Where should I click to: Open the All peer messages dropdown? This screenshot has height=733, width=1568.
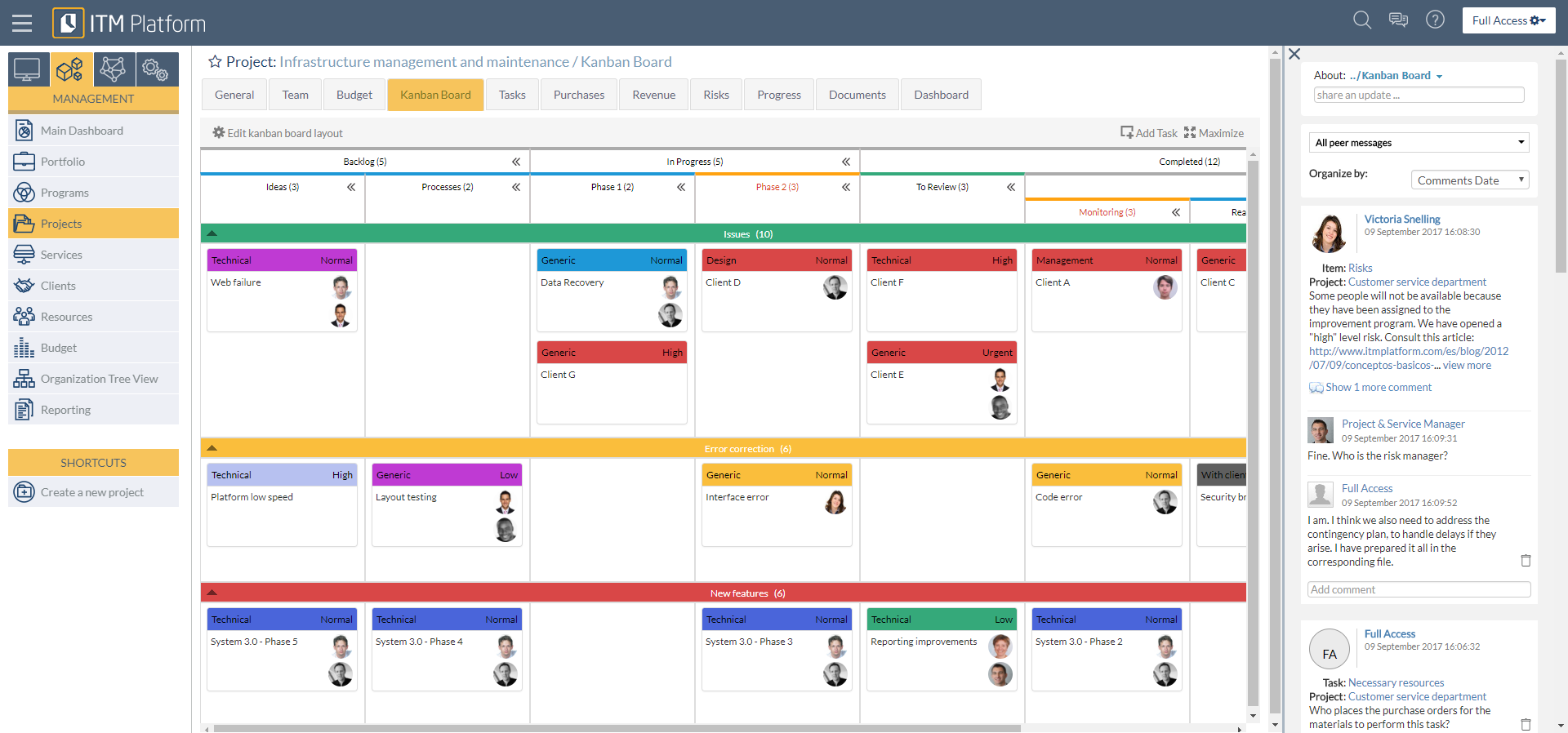(1419, 143)
